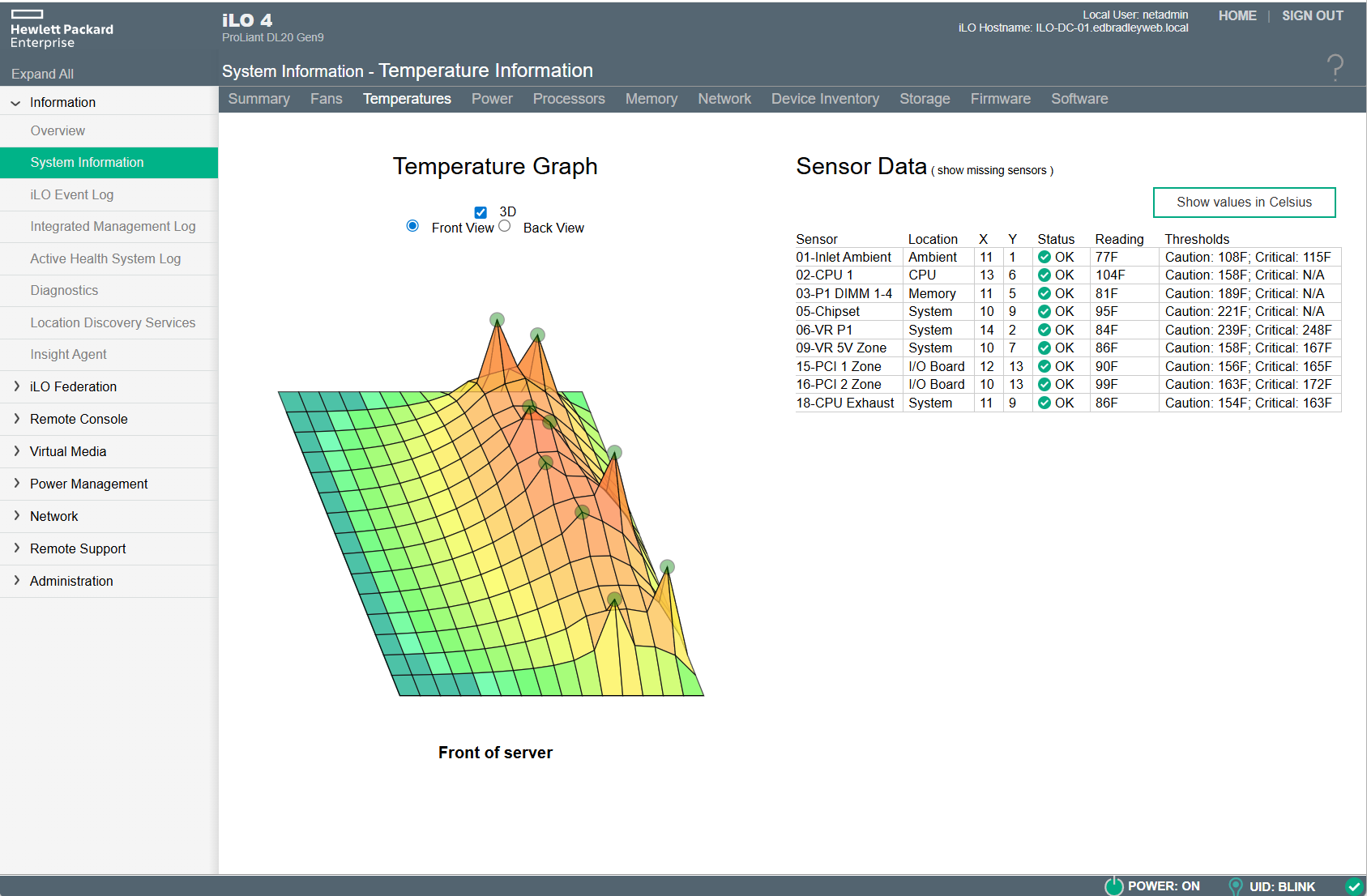Expand the iLO Federation section

tap(17, 386)
